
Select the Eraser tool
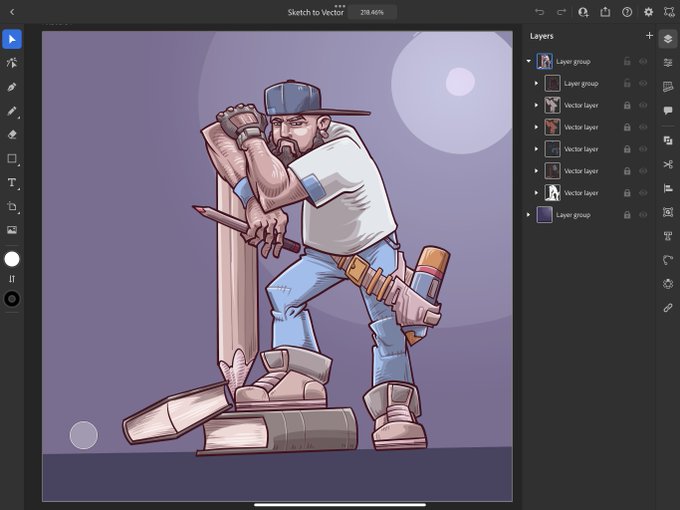pos(12,134)
